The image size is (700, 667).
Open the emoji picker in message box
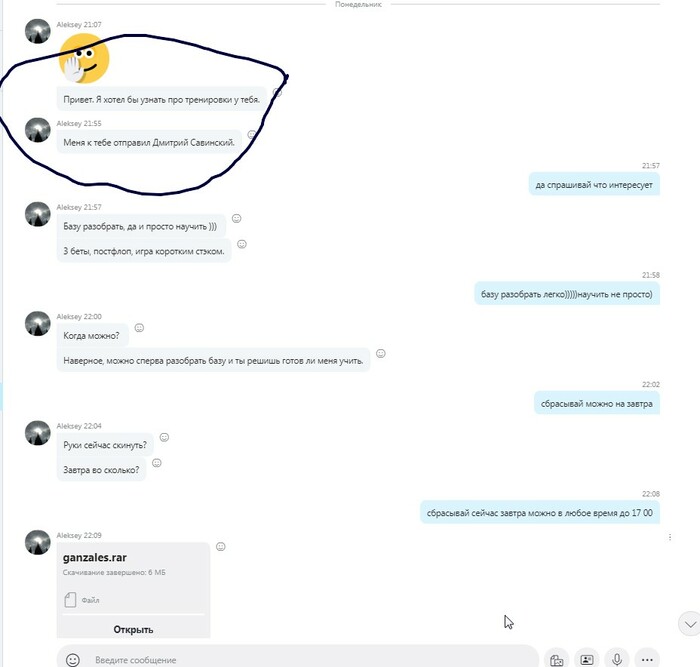pos(73,659)
